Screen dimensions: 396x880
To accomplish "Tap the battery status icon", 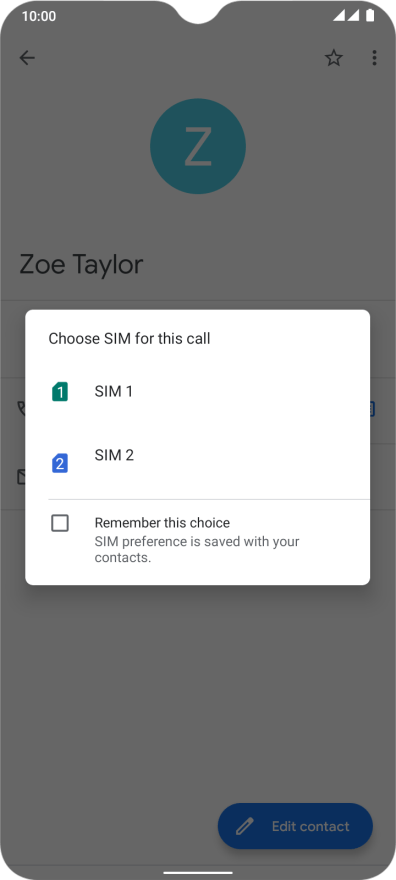I will pos(370,16).
